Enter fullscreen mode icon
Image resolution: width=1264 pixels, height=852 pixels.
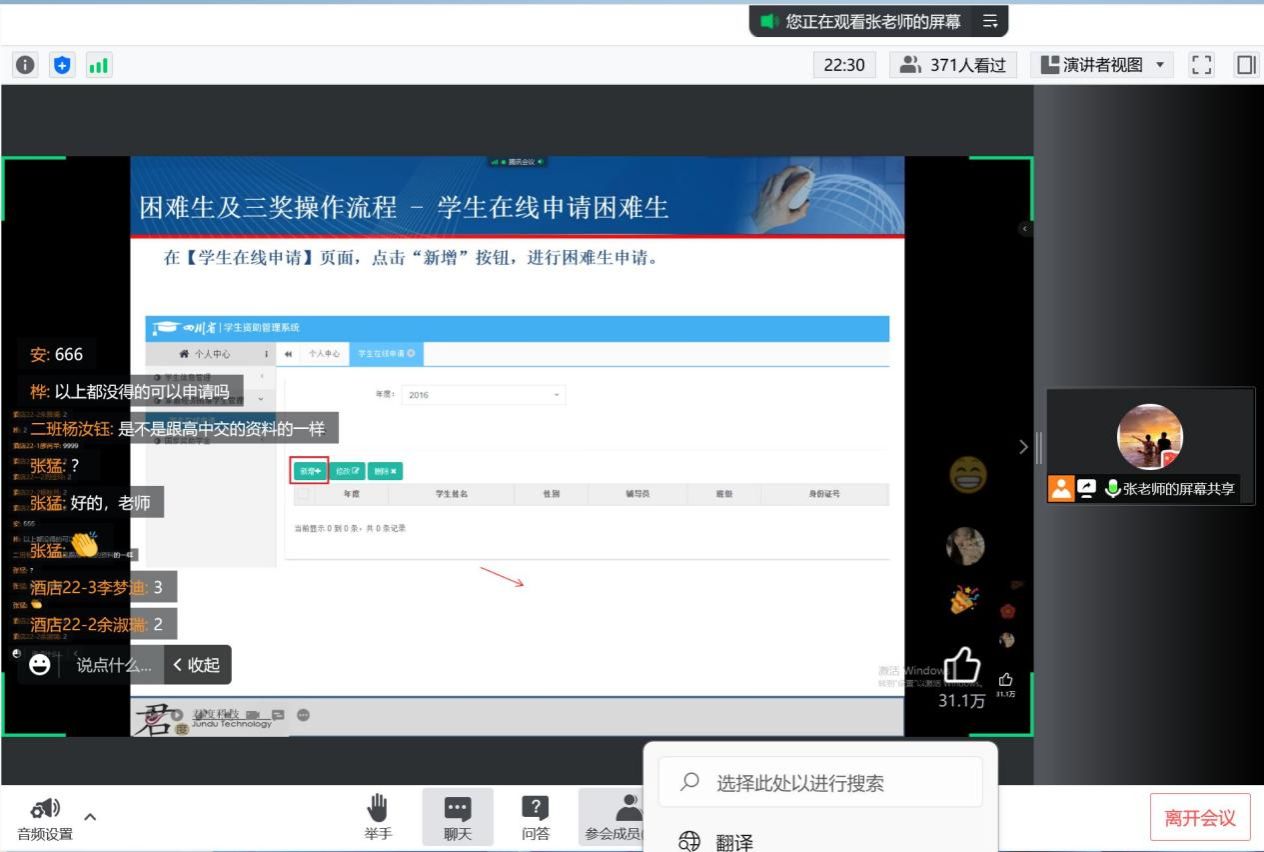coord(1201,65)
